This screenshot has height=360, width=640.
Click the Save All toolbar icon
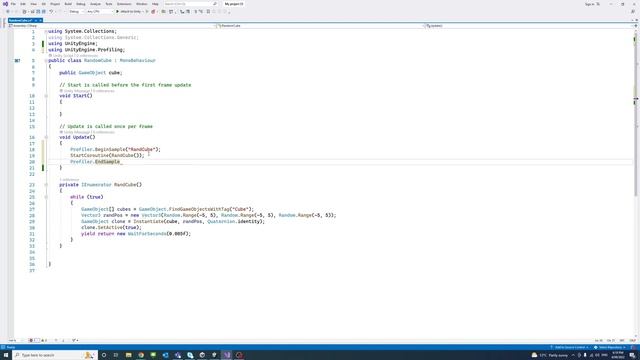[44, 11]
